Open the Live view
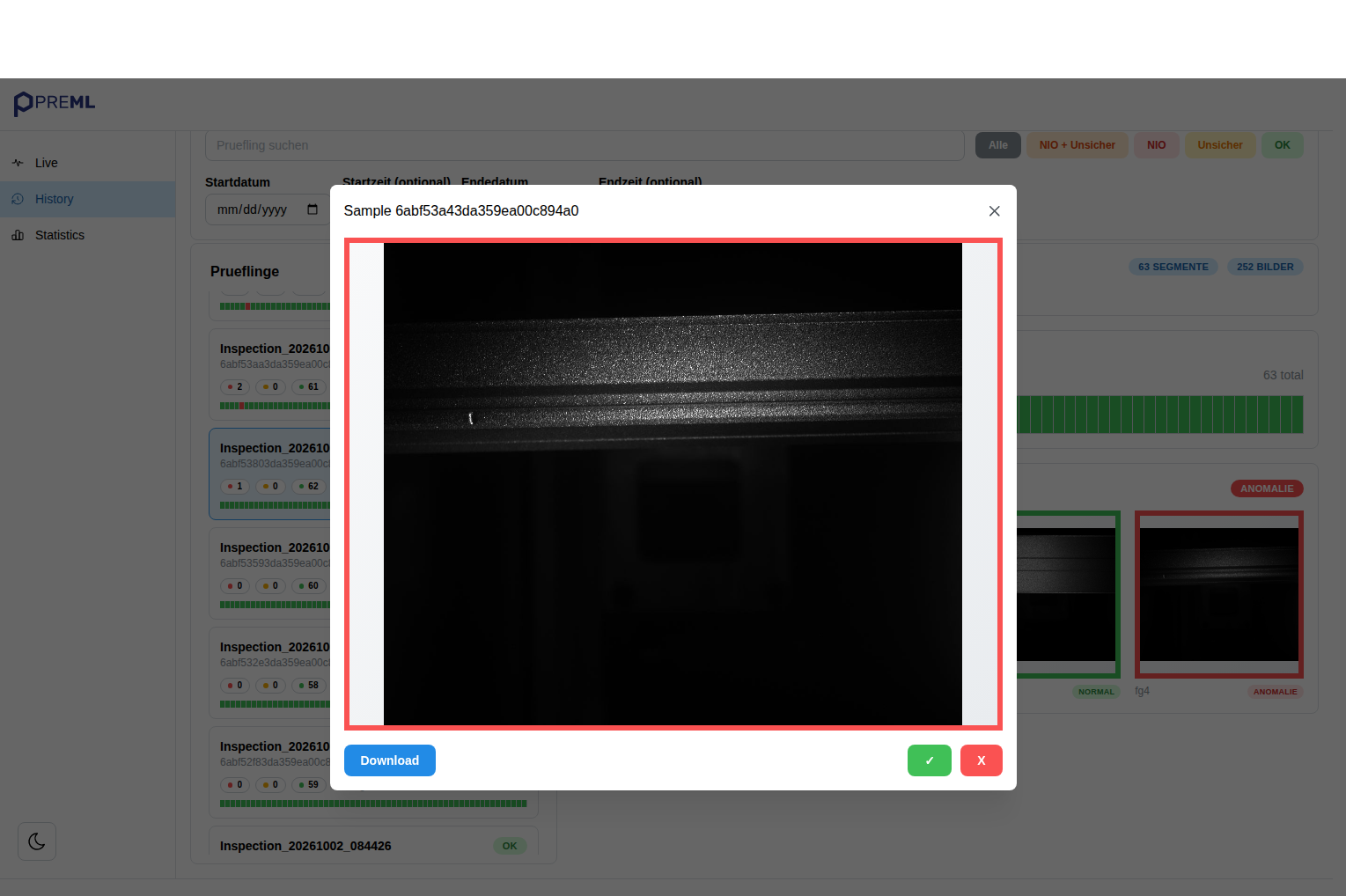The image size is (1346, 896). pyautogui.click(x=88, y=163)
